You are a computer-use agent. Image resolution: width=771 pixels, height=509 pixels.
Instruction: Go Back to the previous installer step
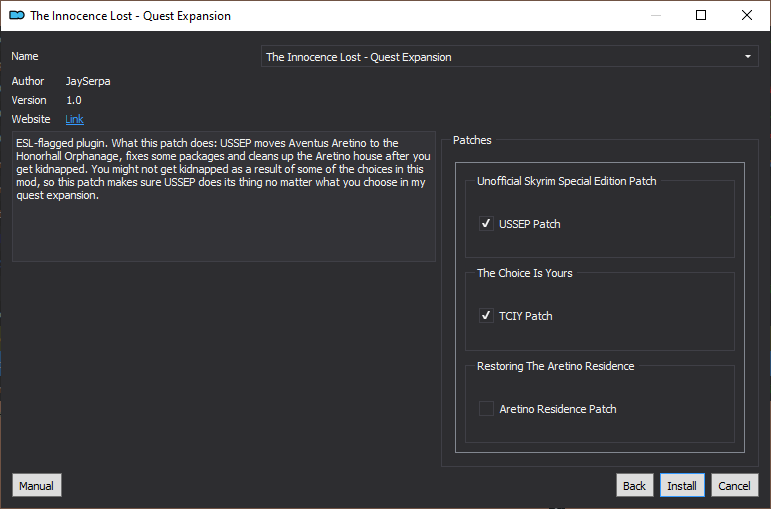634,485
